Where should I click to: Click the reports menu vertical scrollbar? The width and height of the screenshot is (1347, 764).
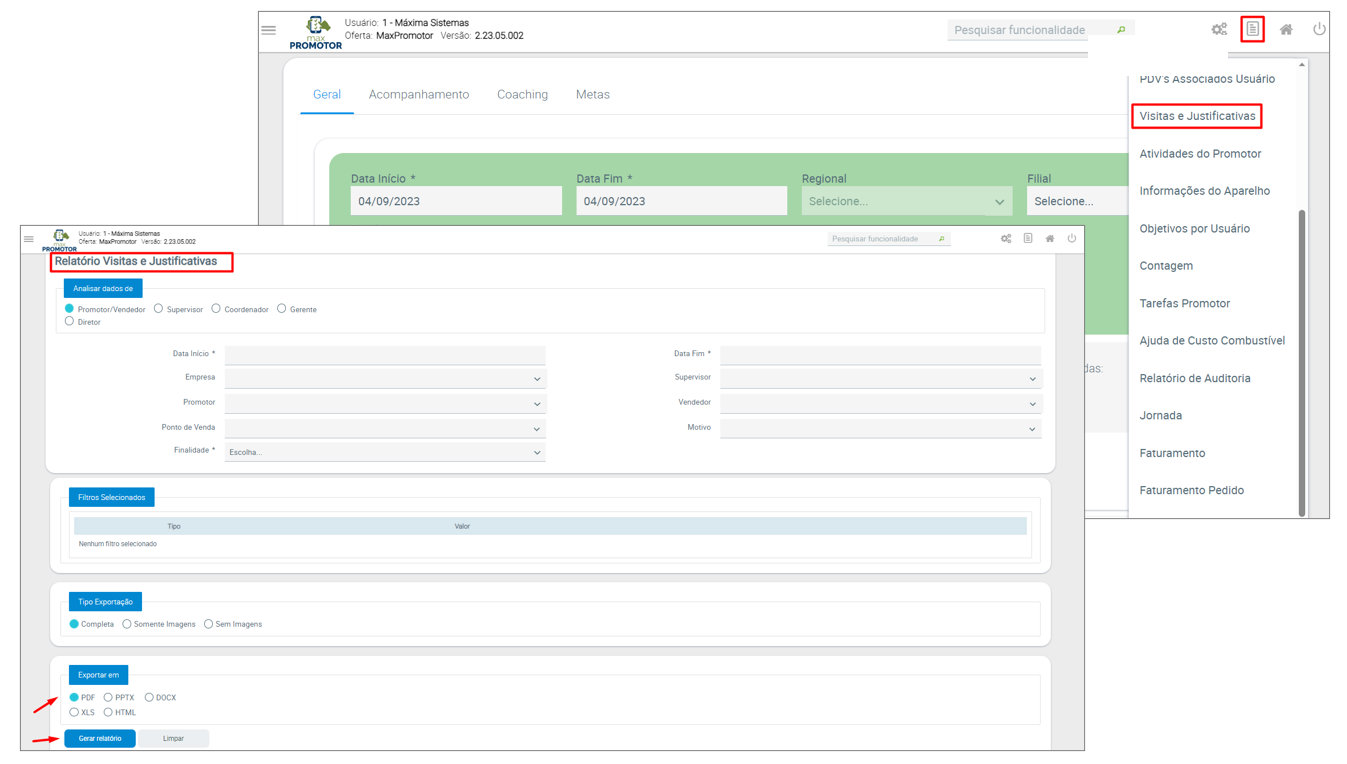tap(1301, 360)
